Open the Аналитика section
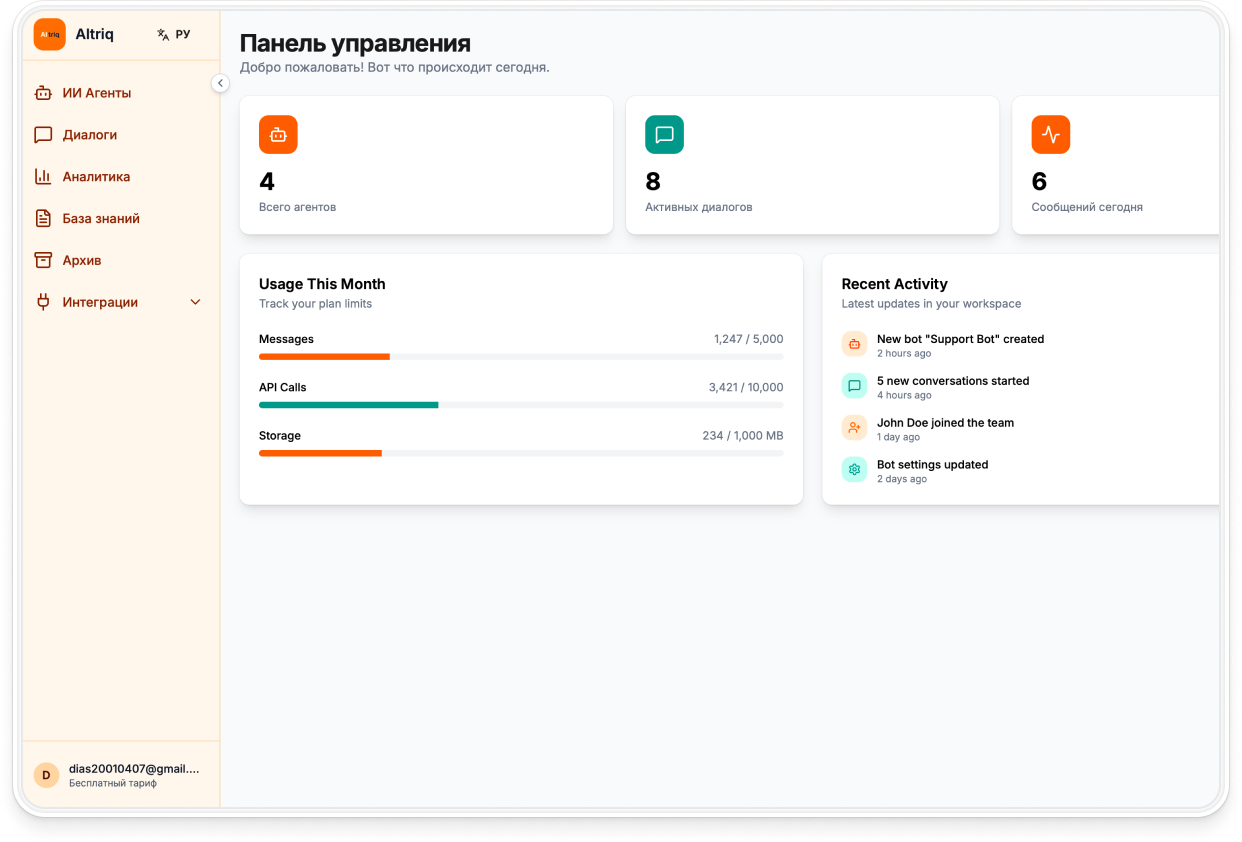1242x842 pixels. [x=96, y=177]
